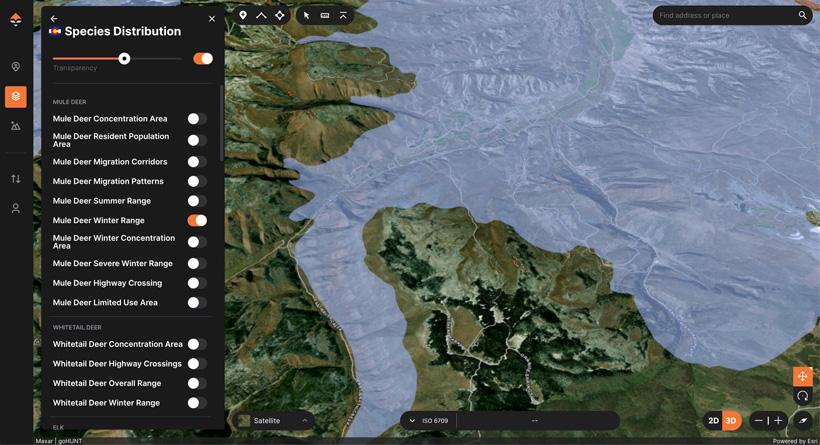Click the layer list scrollbar
The height and width of the screenshot is (445, 820).
(x=222, y=123)
